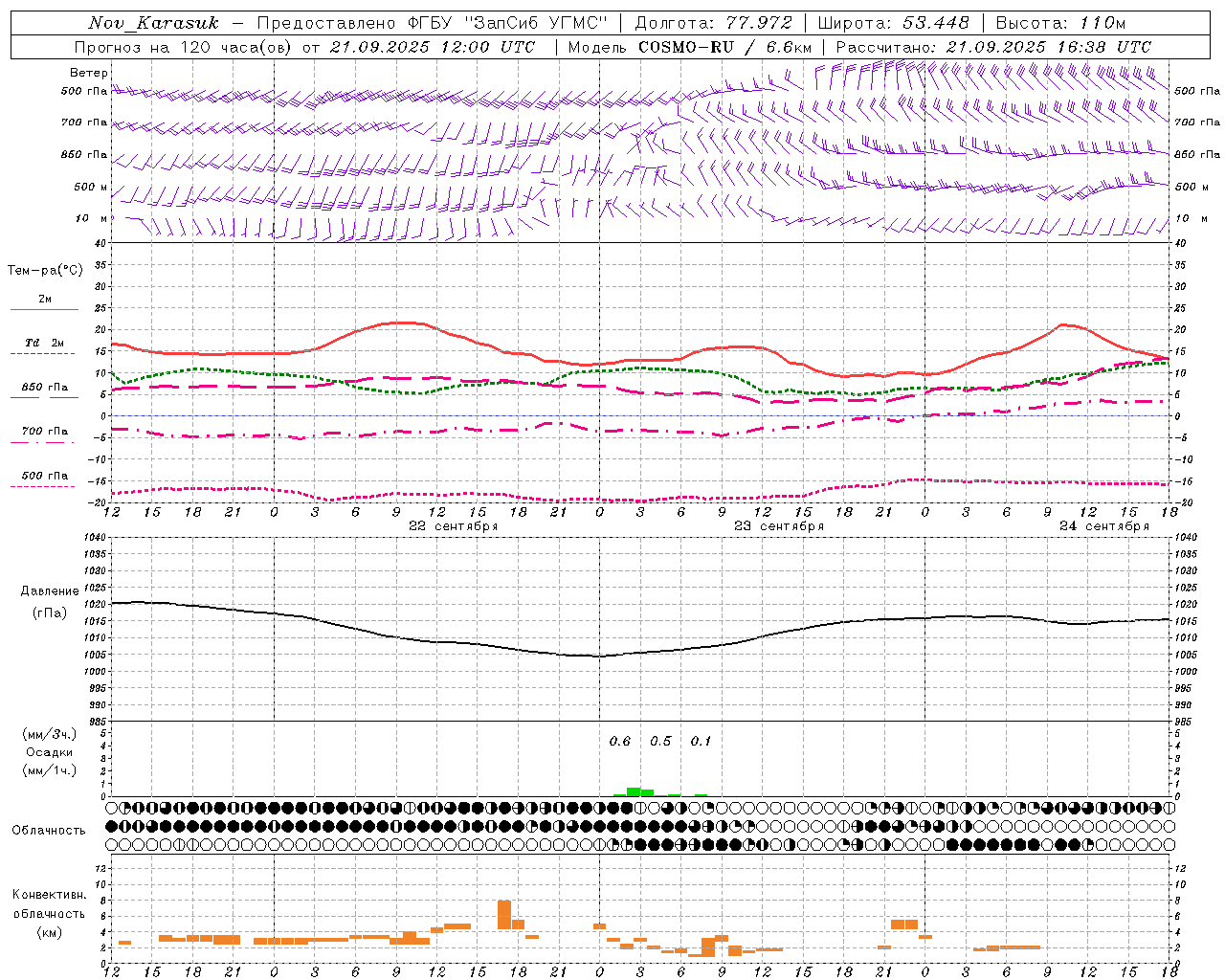Select 'Модель COSMO-RU / 6.6км' model text
The height and width of the screenshot is (980, 1225).
[x=689, y=47]
